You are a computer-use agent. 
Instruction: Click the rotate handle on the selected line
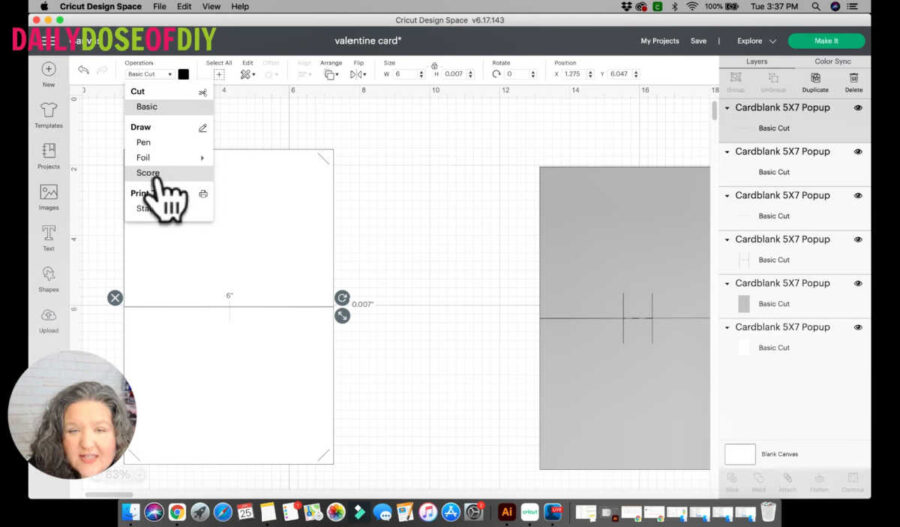(x=342, y=297)
